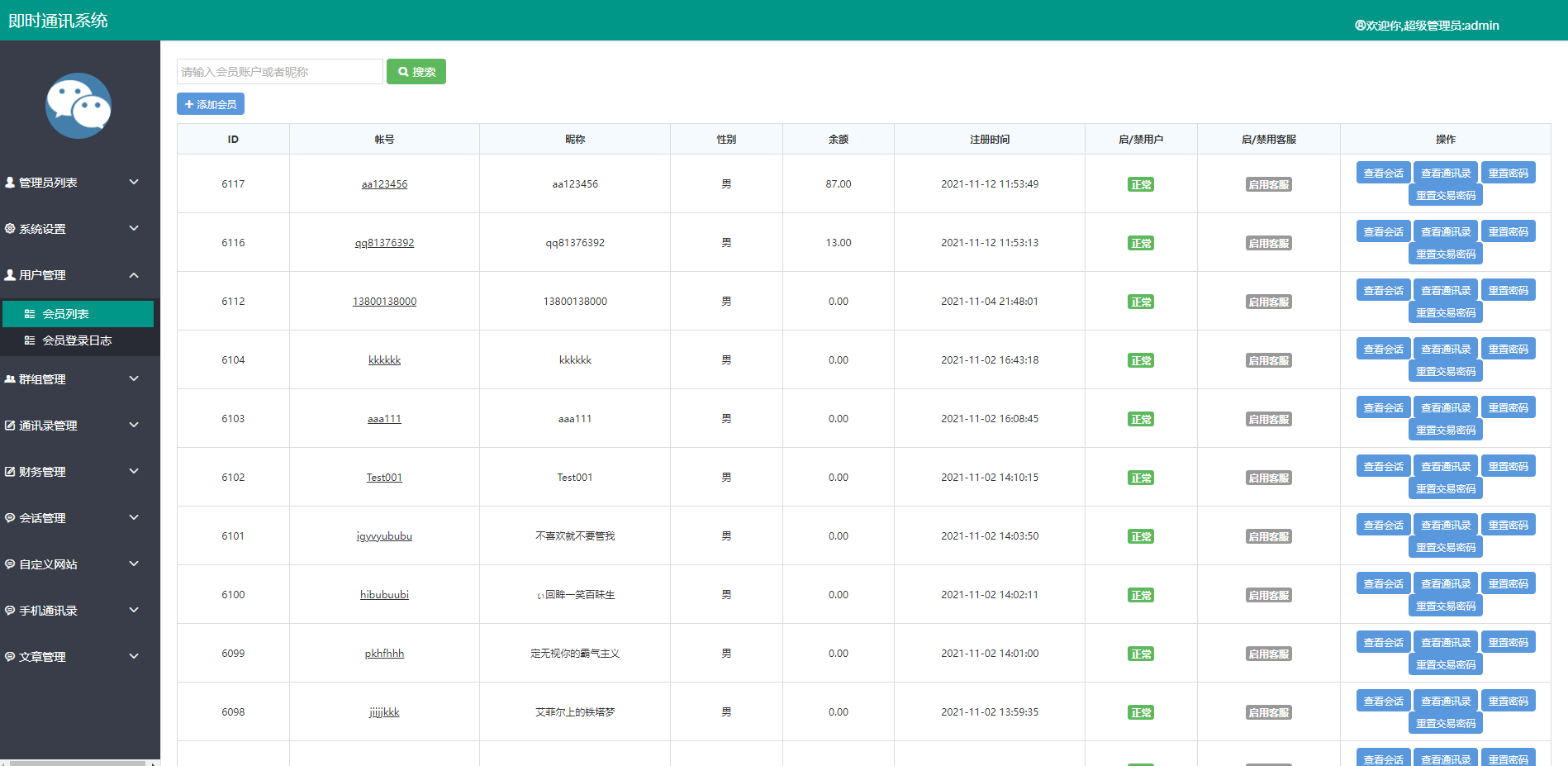1568x766 pixels.
Task: Click the 会员登录日志 list icon
Action: (30, 340)
